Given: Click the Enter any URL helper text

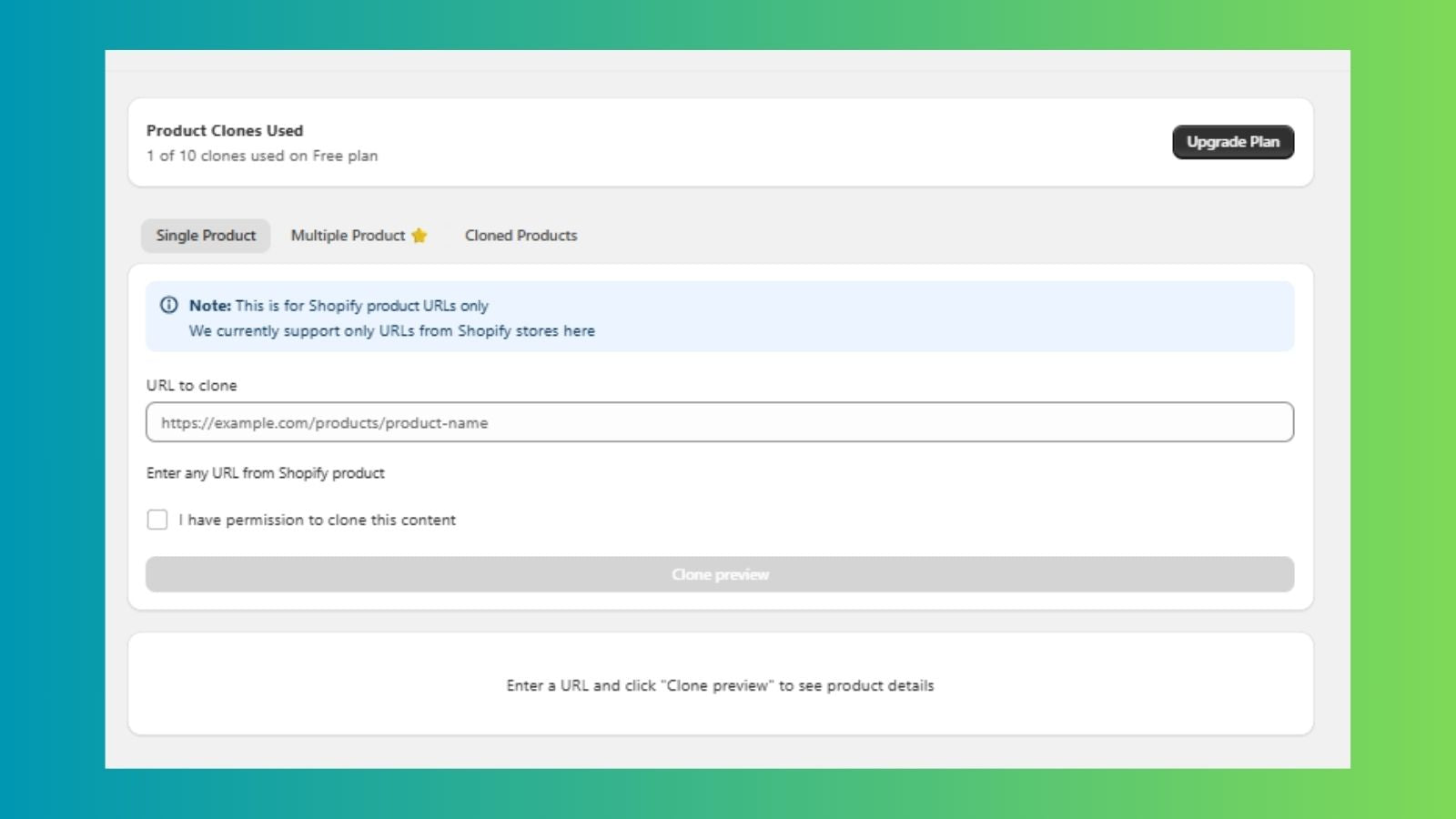Looking at the screenshot, I should coord(265,472).
